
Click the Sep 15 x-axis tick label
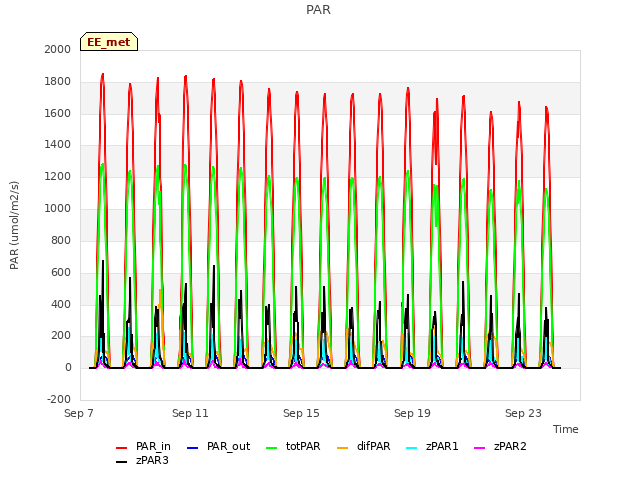(301, 413)
